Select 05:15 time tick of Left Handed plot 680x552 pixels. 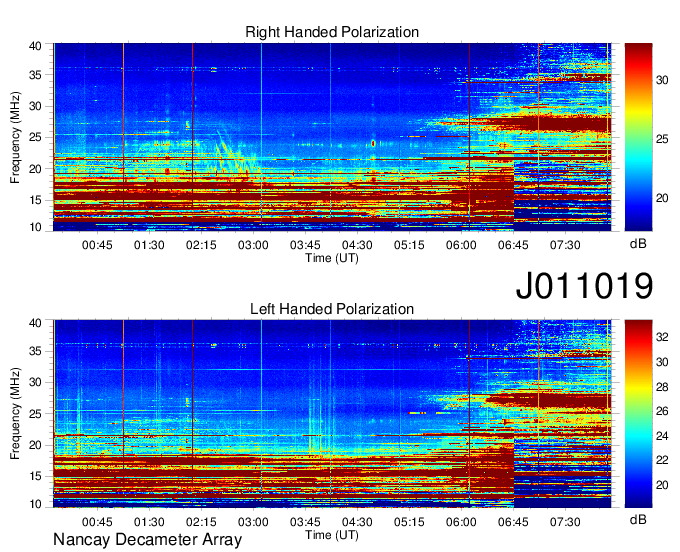click(409, 522)
